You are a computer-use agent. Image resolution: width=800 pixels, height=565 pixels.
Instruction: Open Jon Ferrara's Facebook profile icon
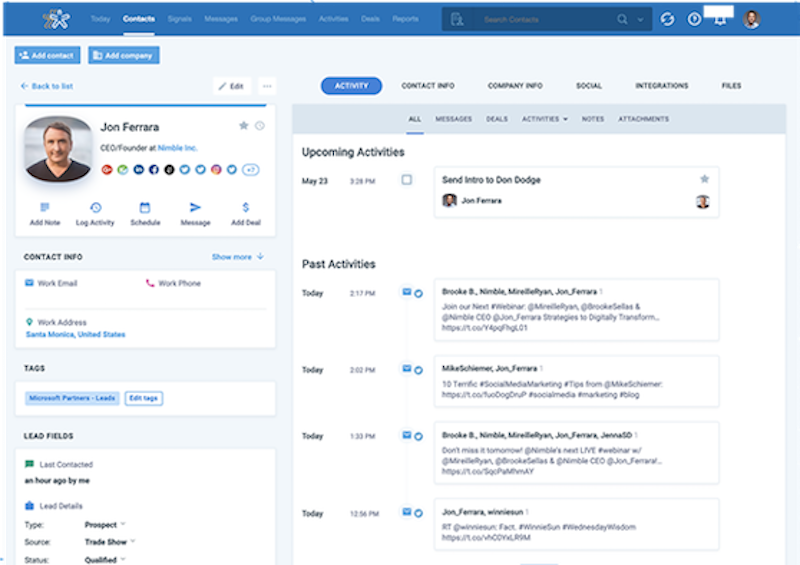point(154,169)
